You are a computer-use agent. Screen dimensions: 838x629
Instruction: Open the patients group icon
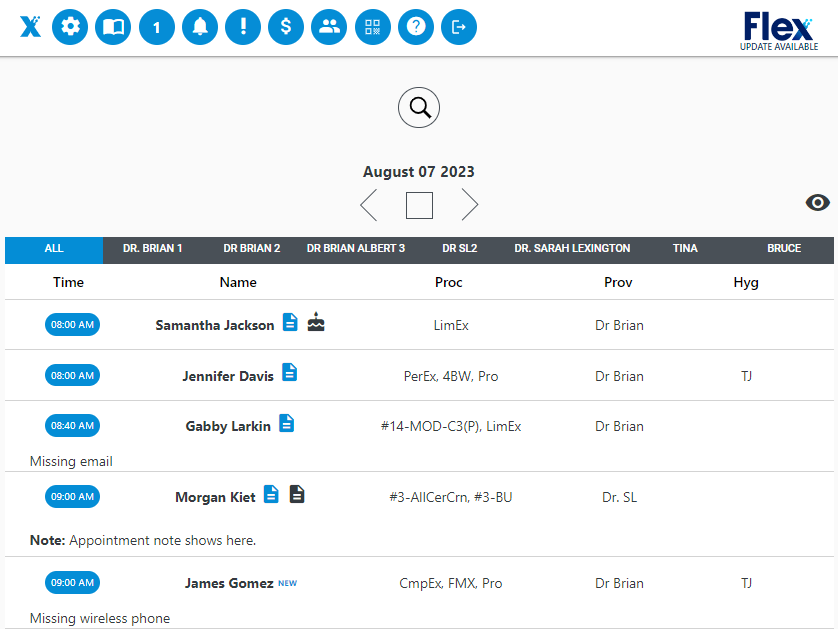click(x=329, y=27)
